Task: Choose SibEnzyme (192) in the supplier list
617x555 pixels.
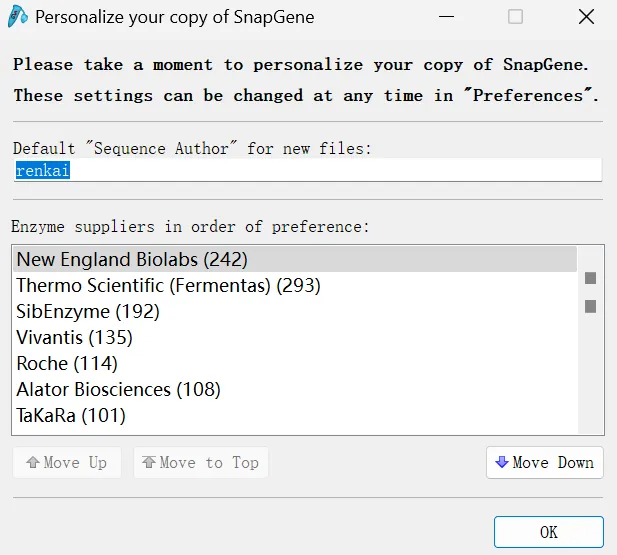Action: 88,312
